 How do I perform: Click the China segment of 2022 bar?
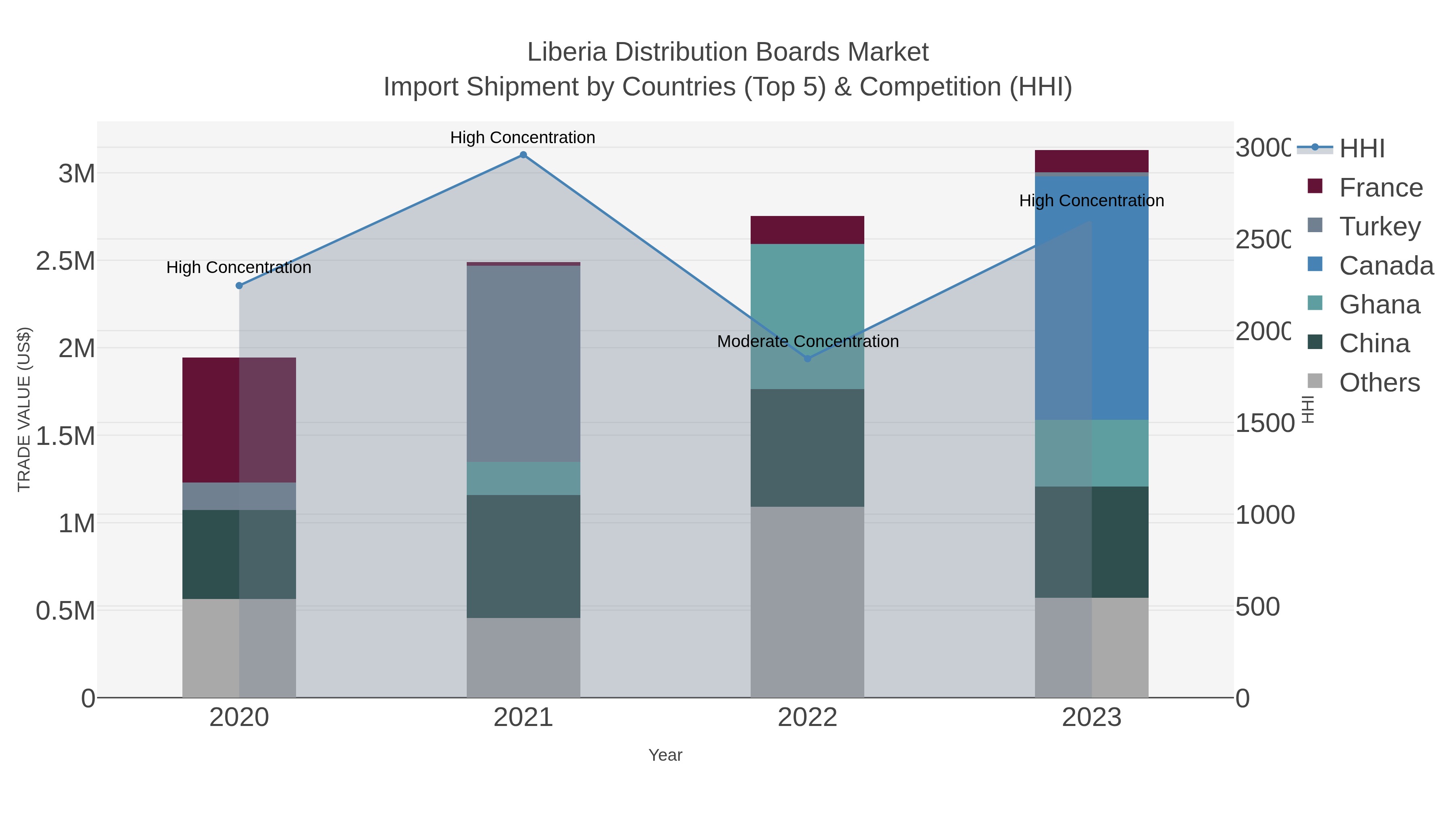(x=808, y=448)
